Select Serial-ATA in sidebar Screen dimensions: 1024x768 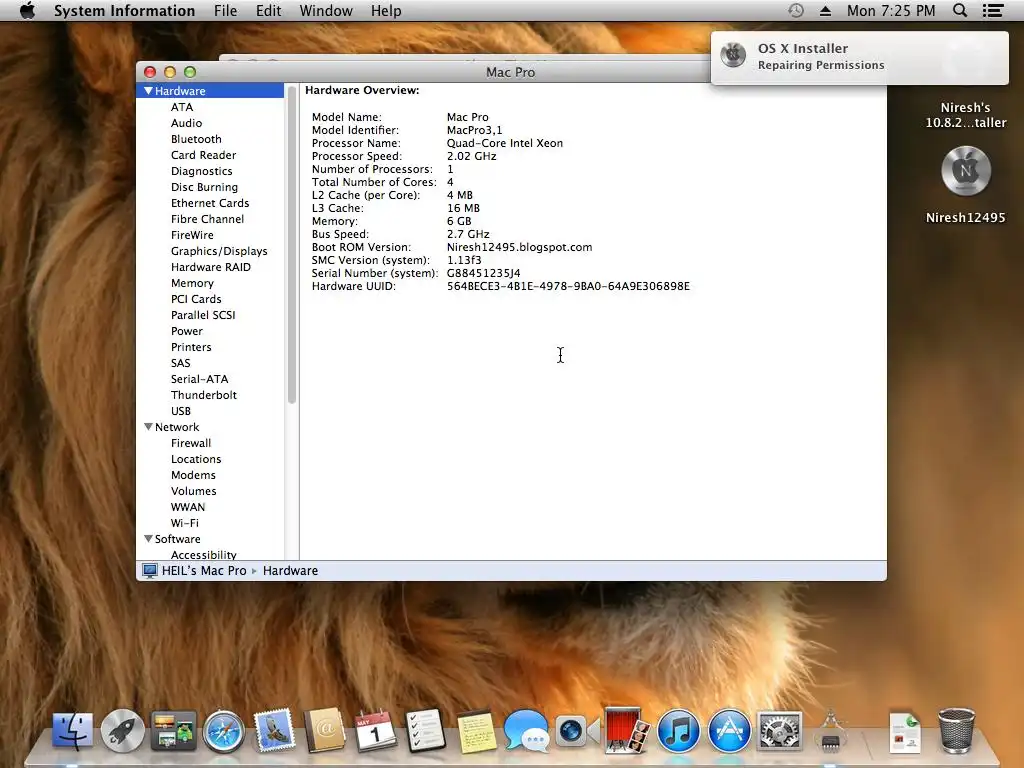click(199, 379)
